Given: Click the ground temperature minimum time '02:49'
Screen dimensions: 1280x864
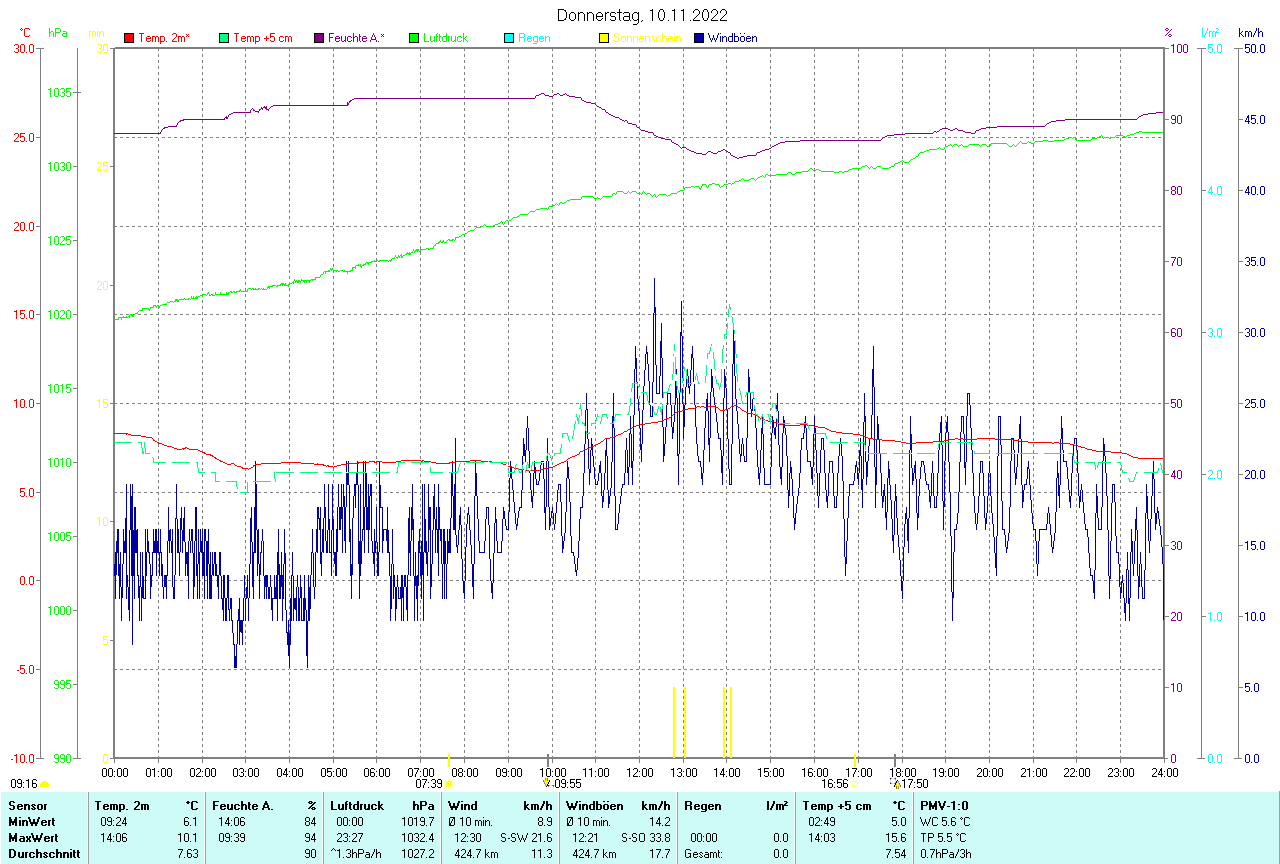Looking at the screenshot, I should coord(822,822).
